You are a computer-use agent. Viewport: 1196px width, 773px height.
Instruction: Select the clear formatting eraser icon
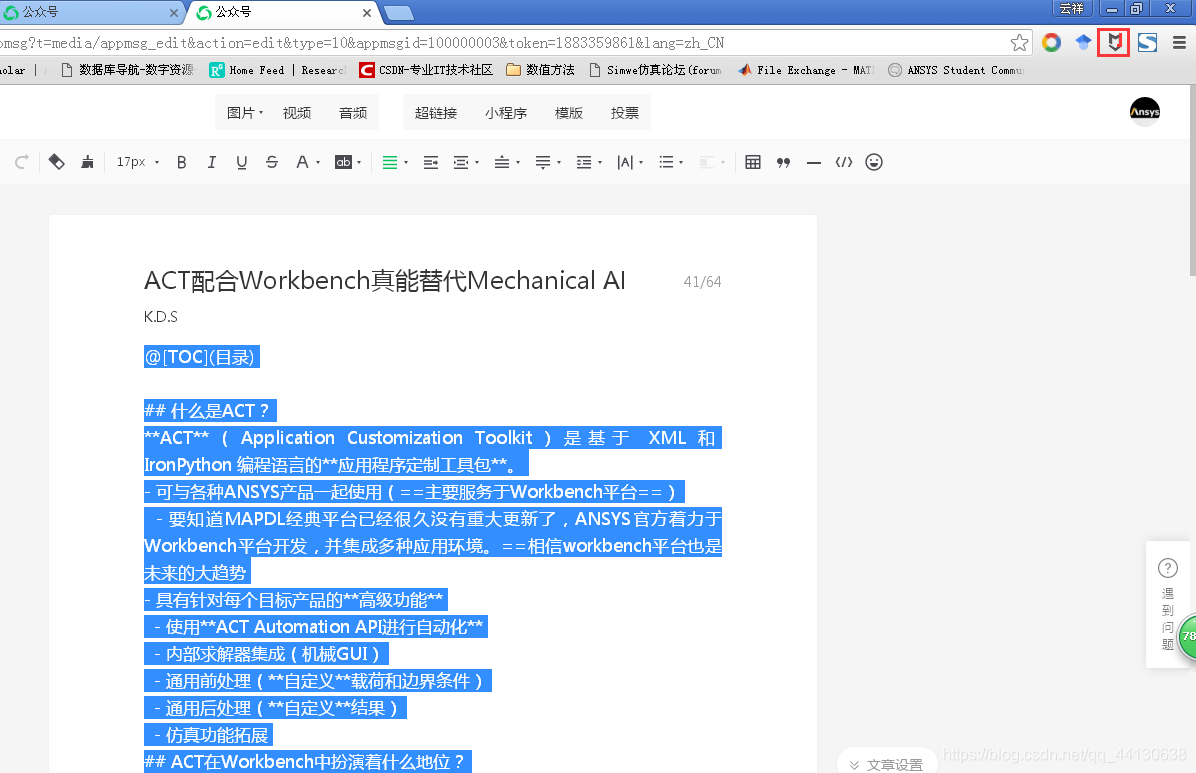(x=56, y=162)
